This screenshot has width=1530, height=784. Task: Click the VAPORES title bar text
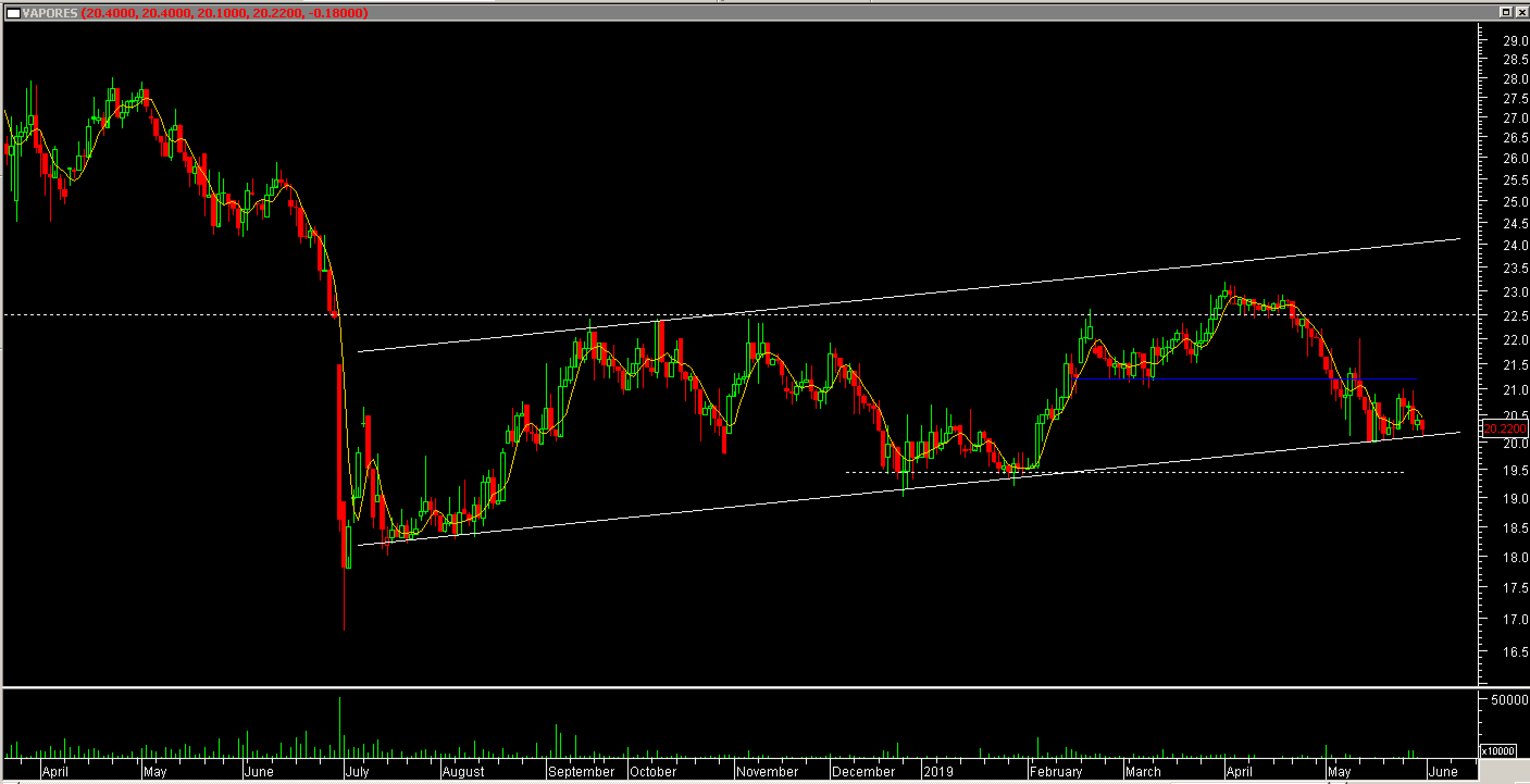pos(50,13)
